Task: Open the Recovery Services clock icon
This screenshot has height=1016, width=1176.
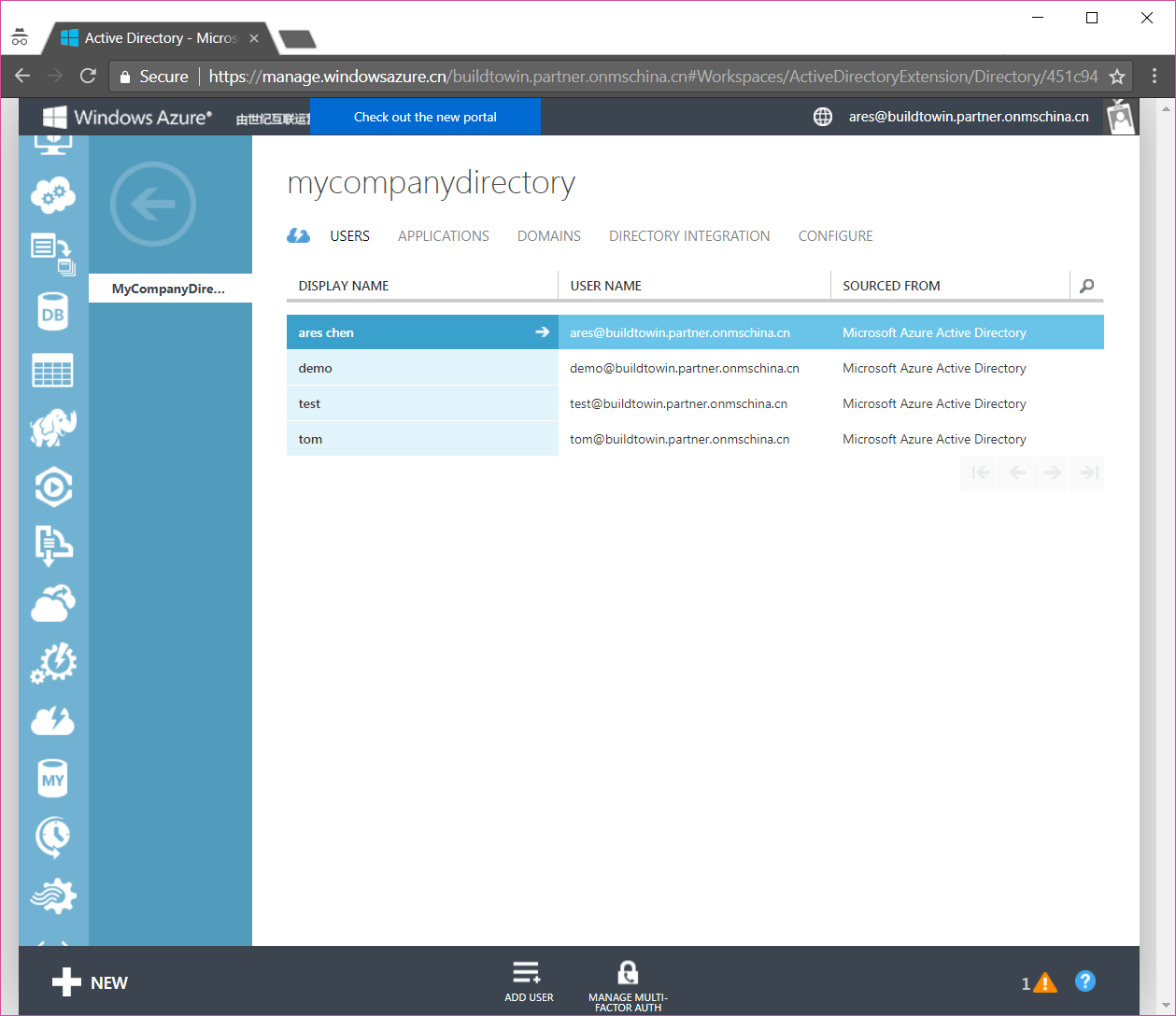Action: tap(53, 837)
